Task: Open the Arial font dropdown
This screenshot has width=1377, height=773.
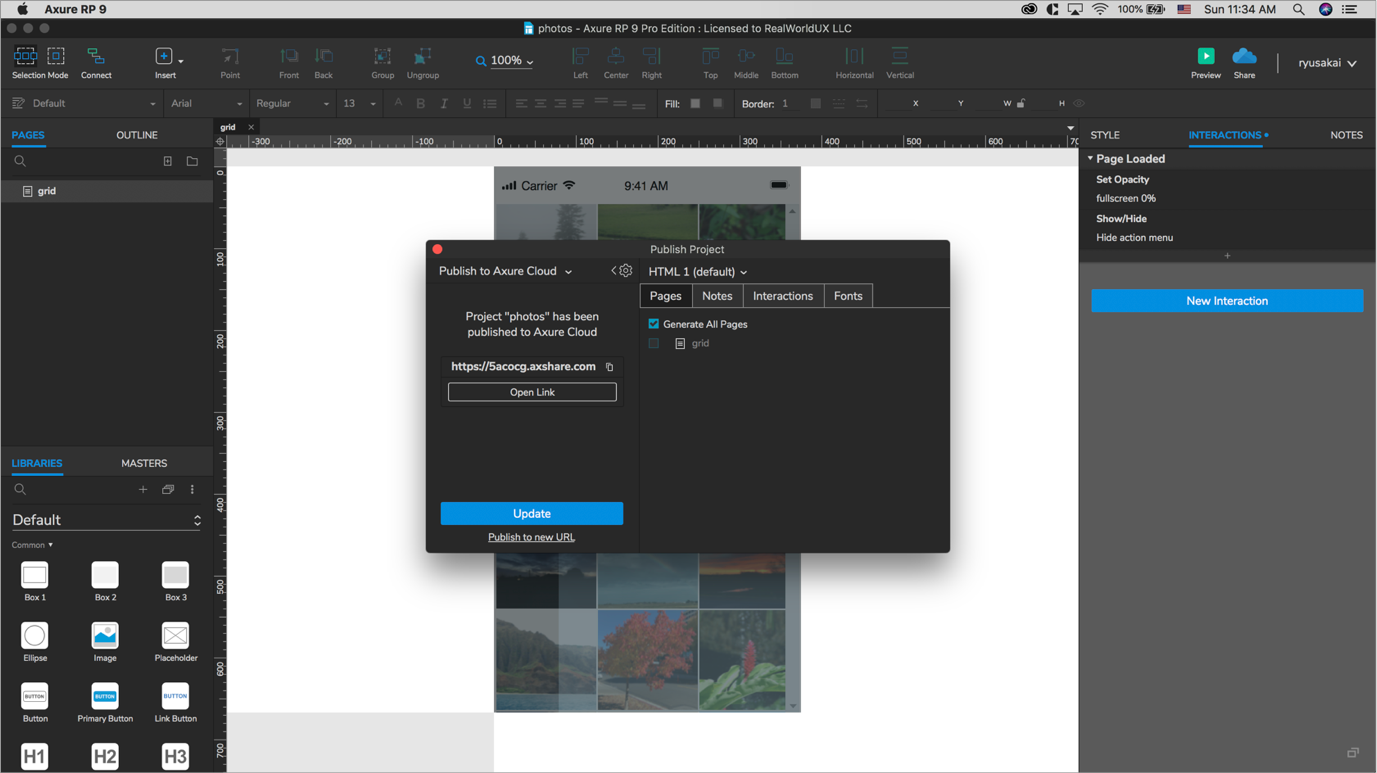Action: (206, 104)
